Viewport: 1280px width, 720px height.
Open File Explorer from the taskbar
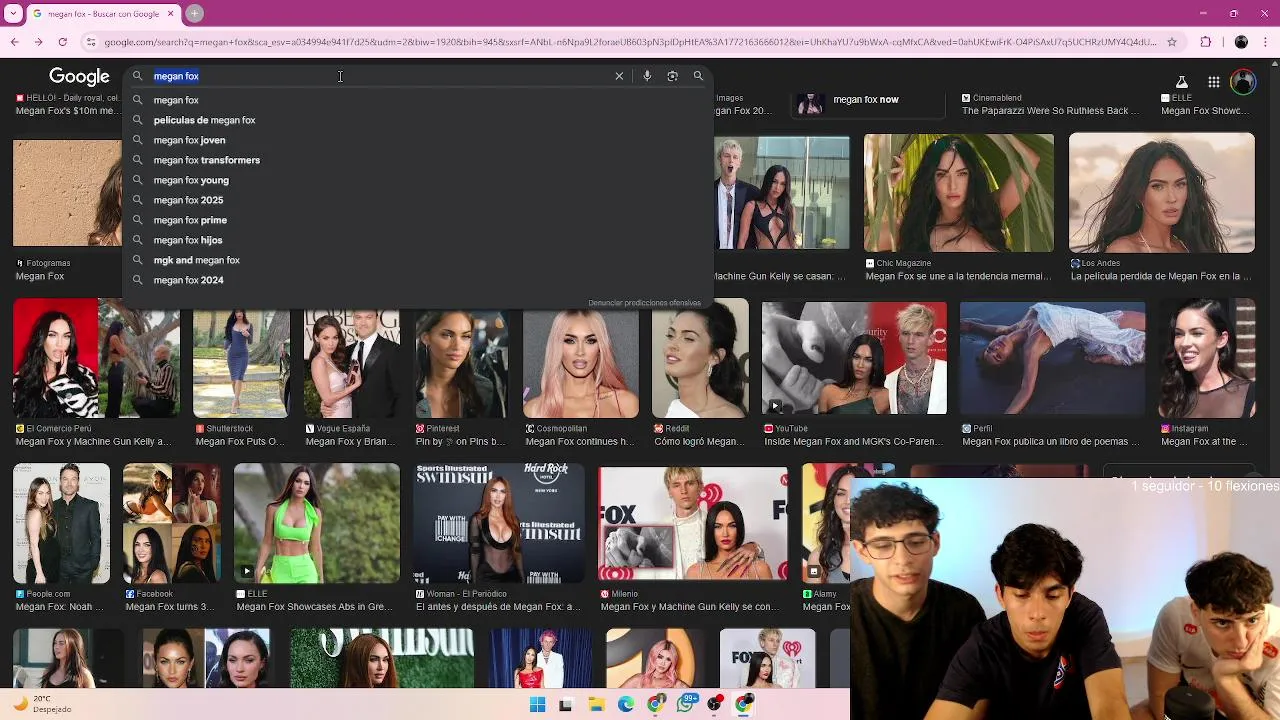coord(596,704)
